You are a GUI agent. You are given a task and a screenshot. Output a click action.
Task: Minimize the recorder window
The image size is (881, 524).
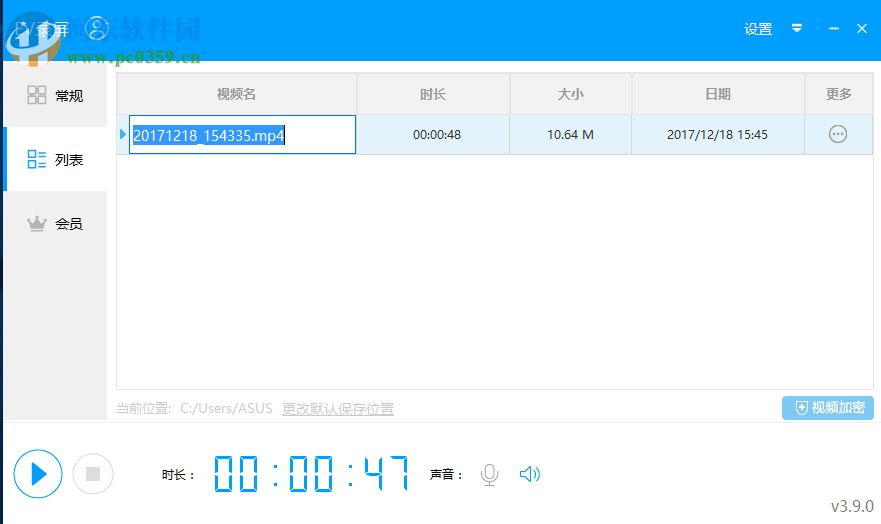(x=834, y=29)
